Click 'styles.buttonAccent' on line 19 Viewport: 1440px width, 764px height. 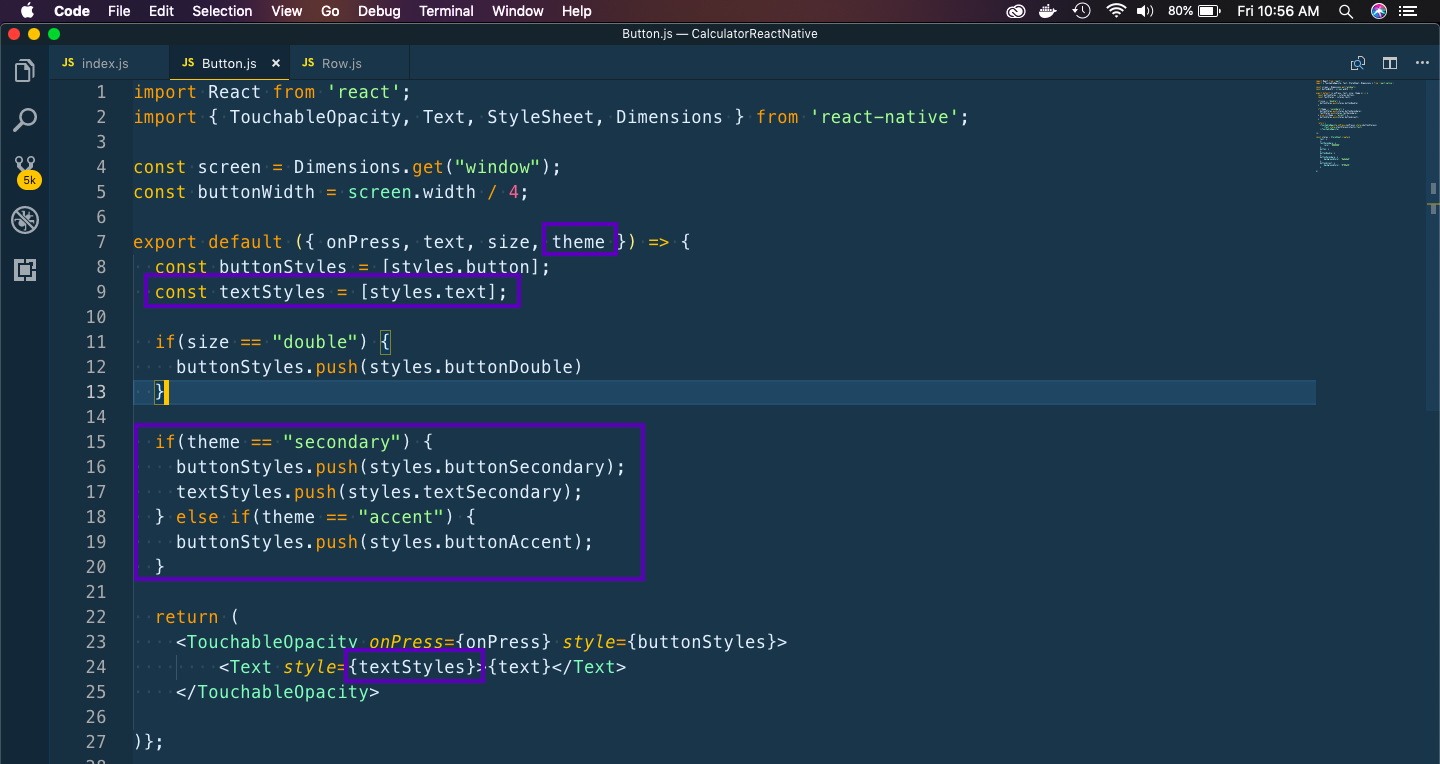475,542
